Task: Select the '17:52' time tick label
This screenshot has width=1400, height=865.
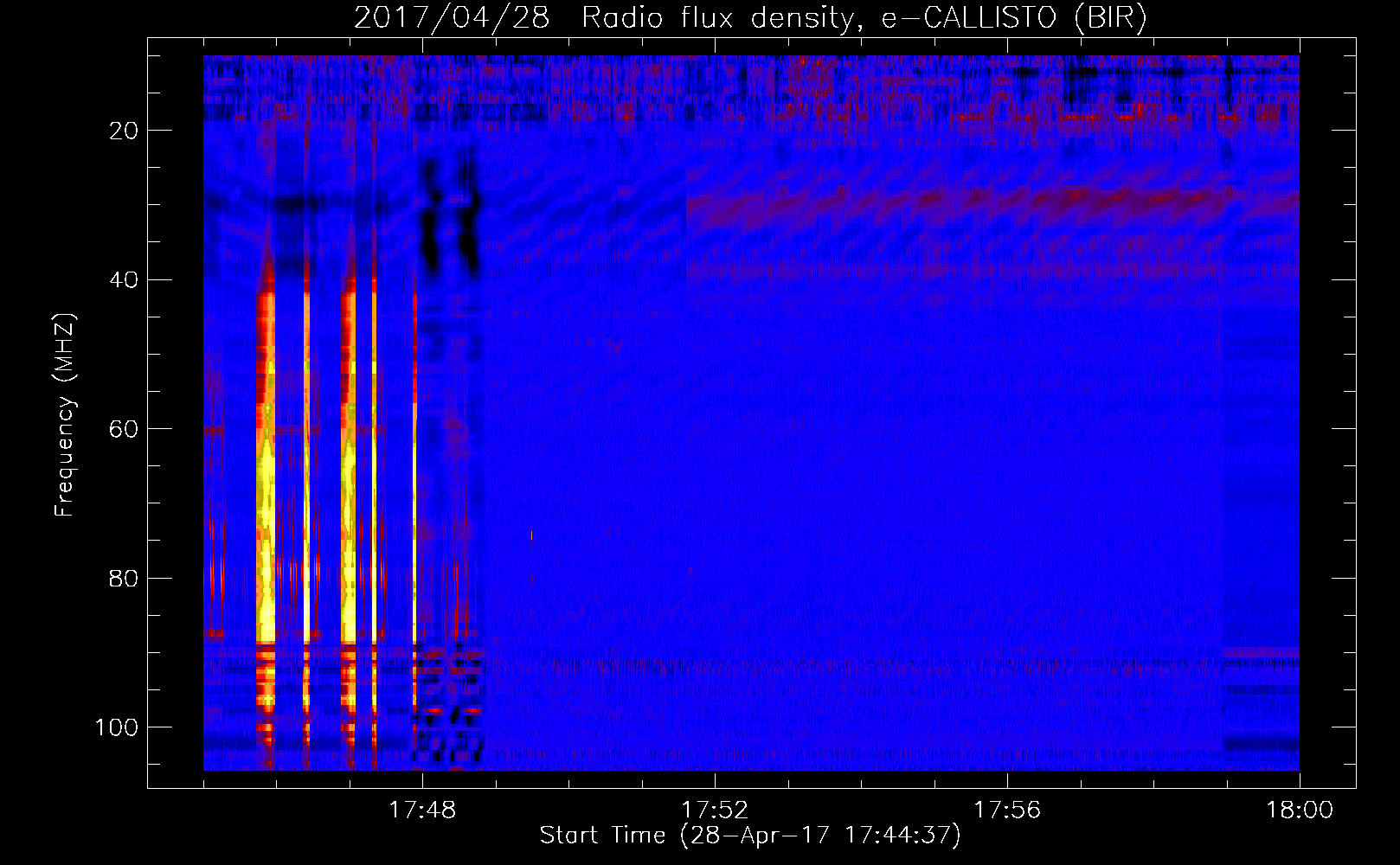Action: pyautogui.click(x=715, y=811)
